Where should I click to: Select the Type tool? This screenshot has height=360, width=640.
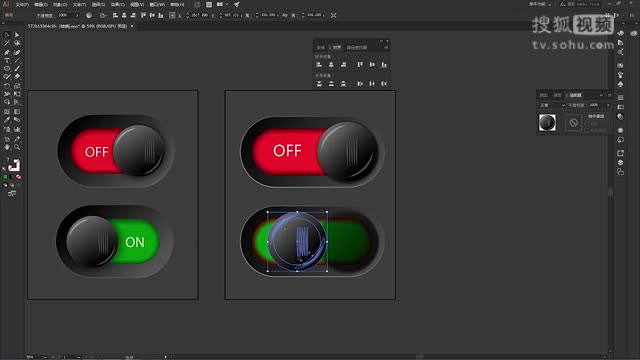(7, 60)
